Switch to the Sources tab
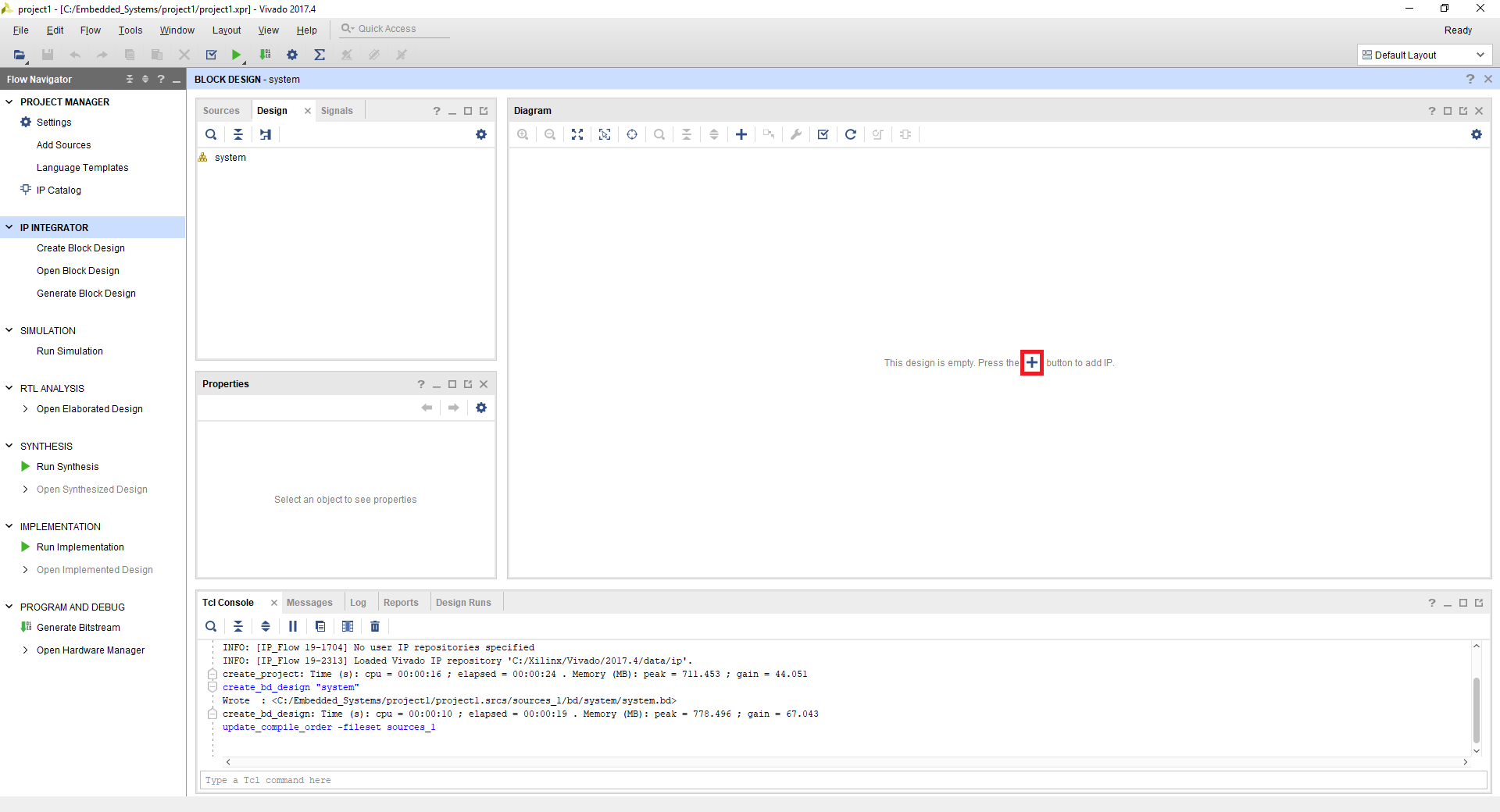1500x812 pixels. (x=221, y=111)
